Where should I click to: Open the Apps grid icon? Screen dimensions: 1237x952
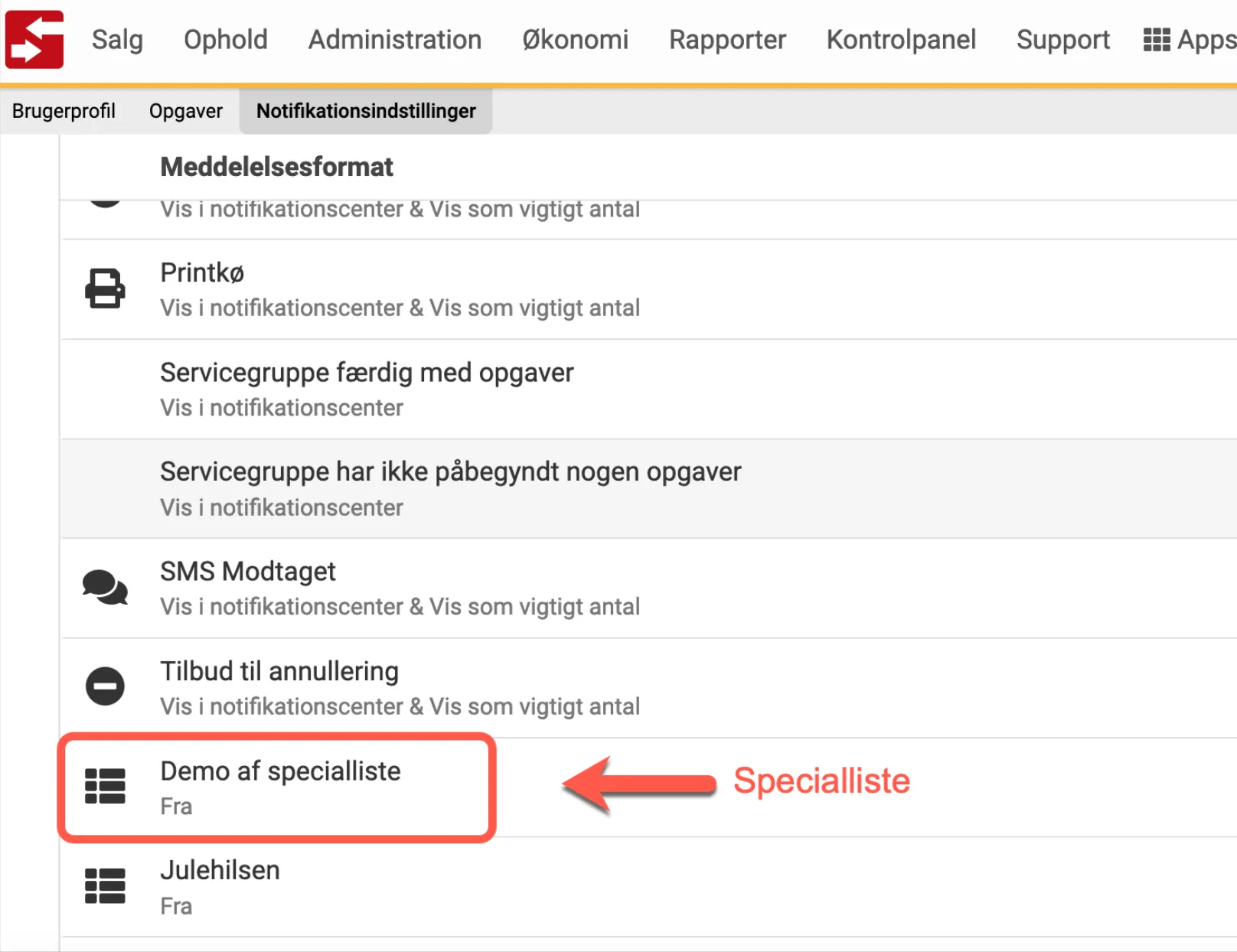1156,39
